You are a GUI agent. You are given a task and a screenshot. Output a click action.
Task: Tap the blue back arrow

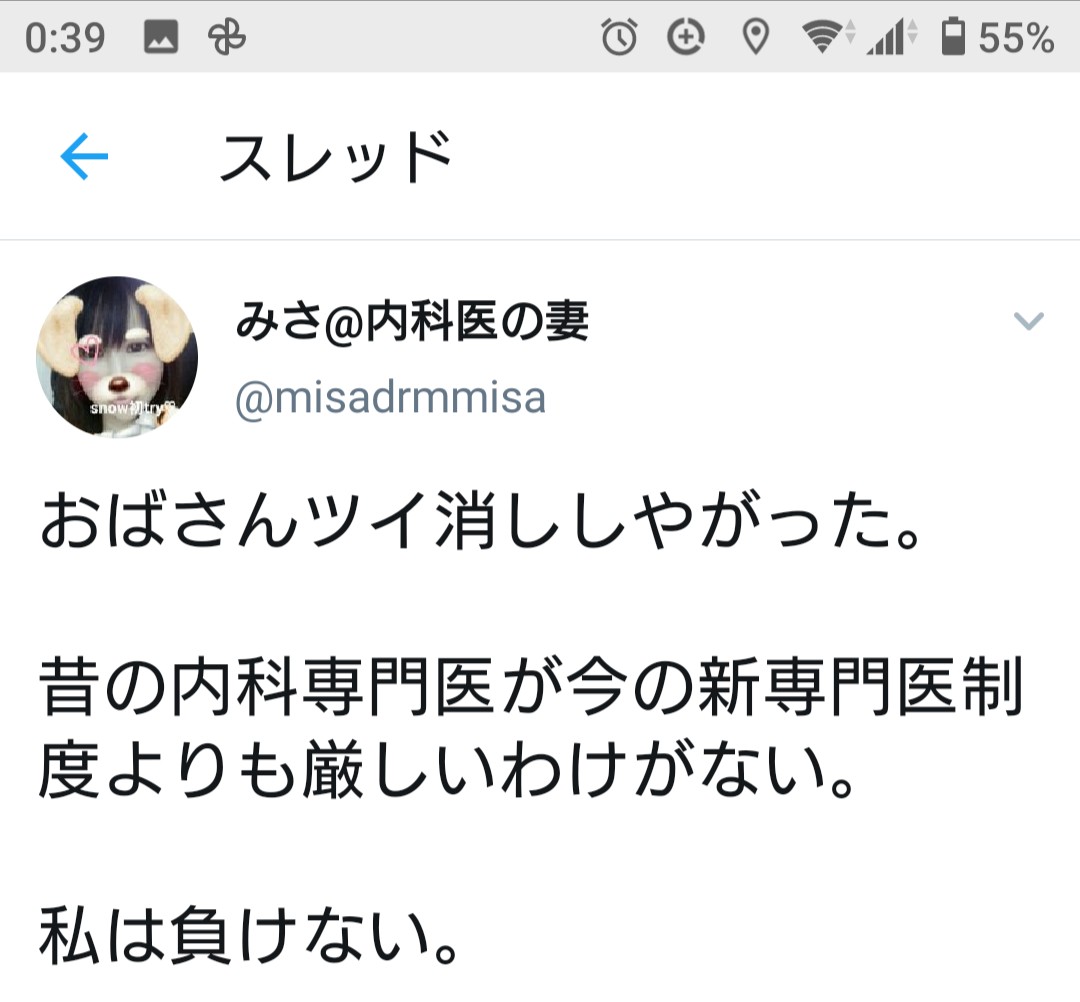84,156
